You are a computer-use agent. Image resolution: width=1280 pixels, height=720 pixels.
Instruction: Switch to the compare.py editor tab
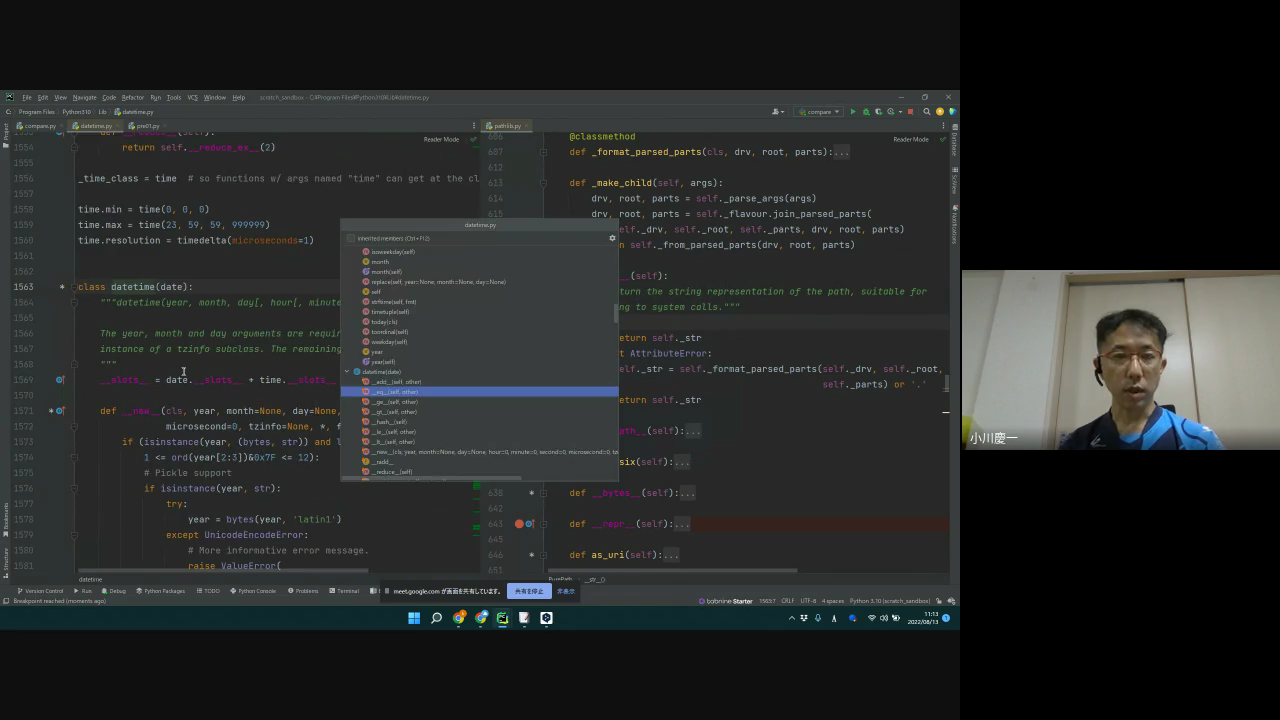click(x=38, y=126)
